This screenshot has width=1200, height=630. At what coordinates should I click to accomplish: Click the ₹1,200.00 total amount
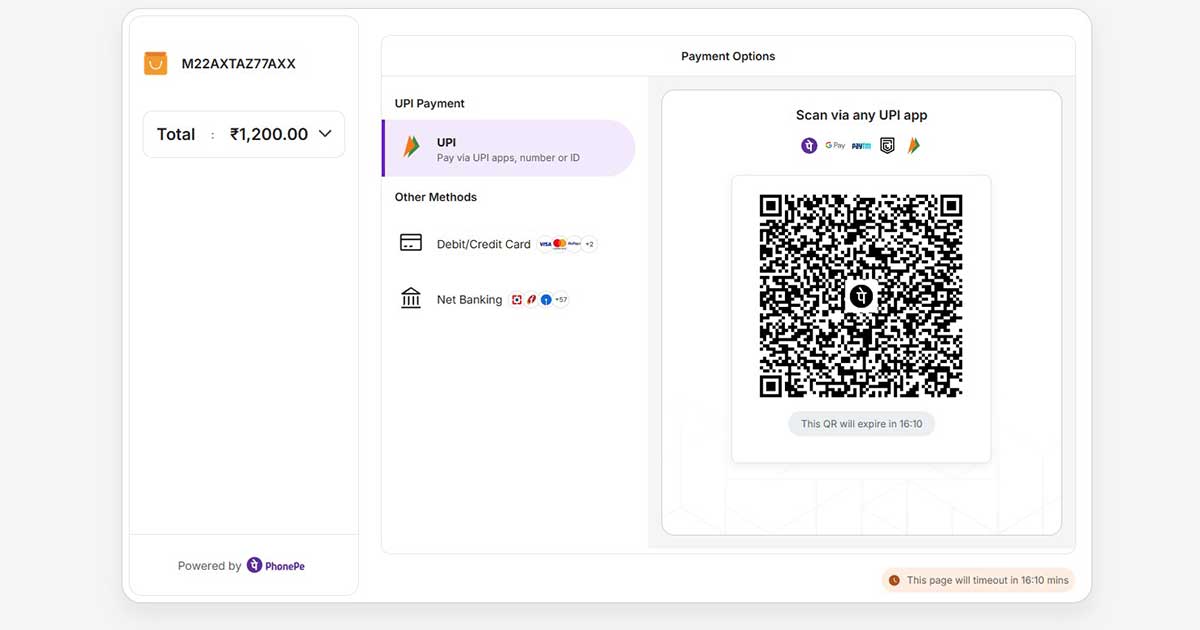click(x=269, y=134)
